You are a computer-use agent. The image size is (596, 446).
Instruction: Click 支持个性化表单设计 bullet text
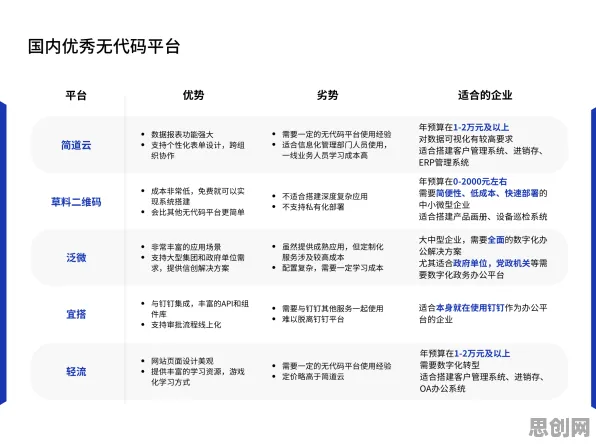coord(186,145)
